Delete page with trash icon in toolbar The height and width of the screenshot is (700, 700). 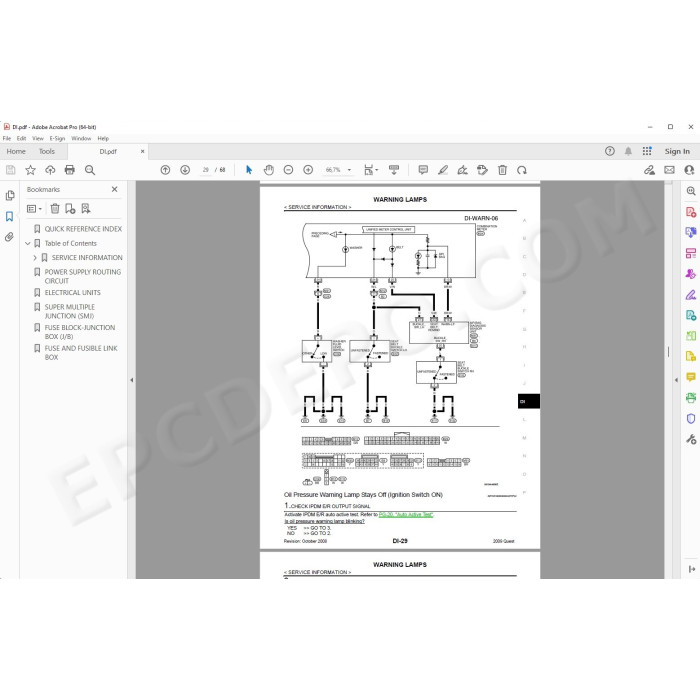point(502,170)
